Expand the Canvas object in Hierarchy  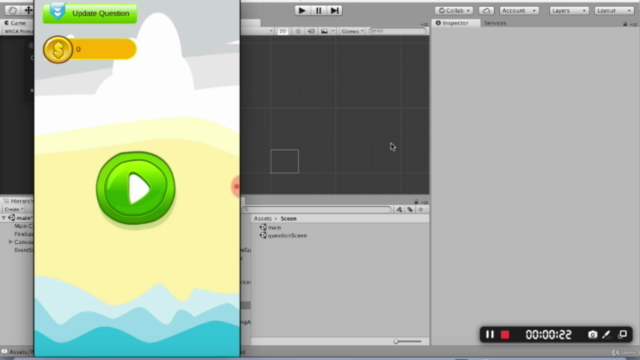[x=11, y=242]
